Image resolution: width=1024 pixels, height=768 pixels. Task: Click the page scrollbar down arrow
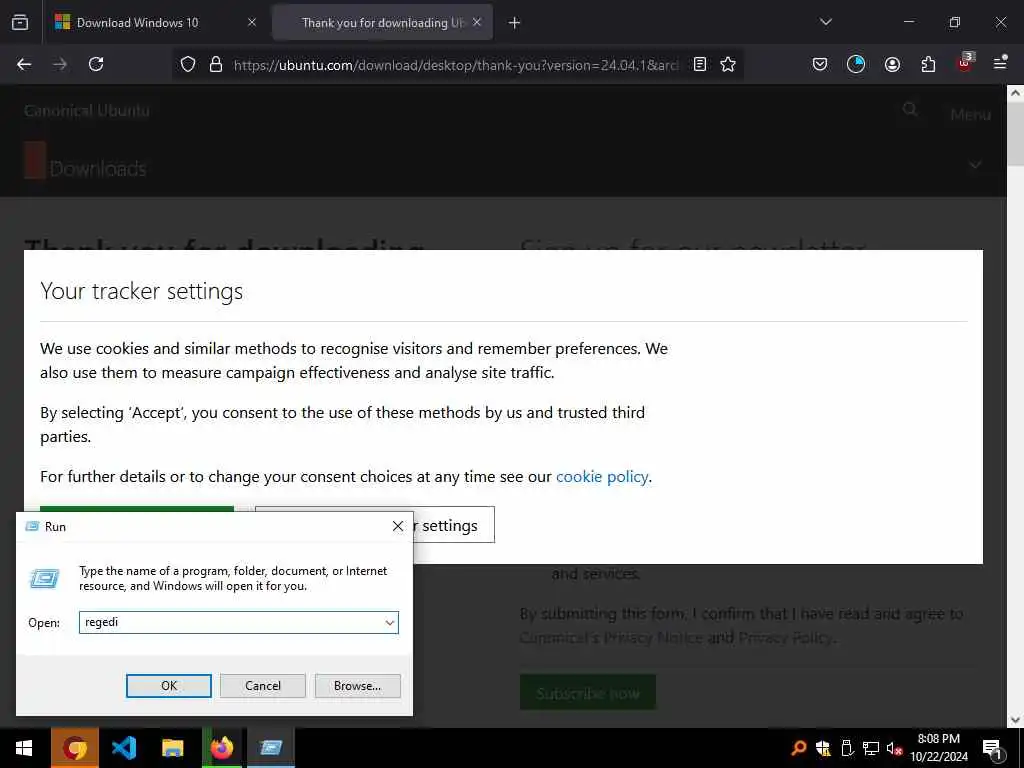1016,720
